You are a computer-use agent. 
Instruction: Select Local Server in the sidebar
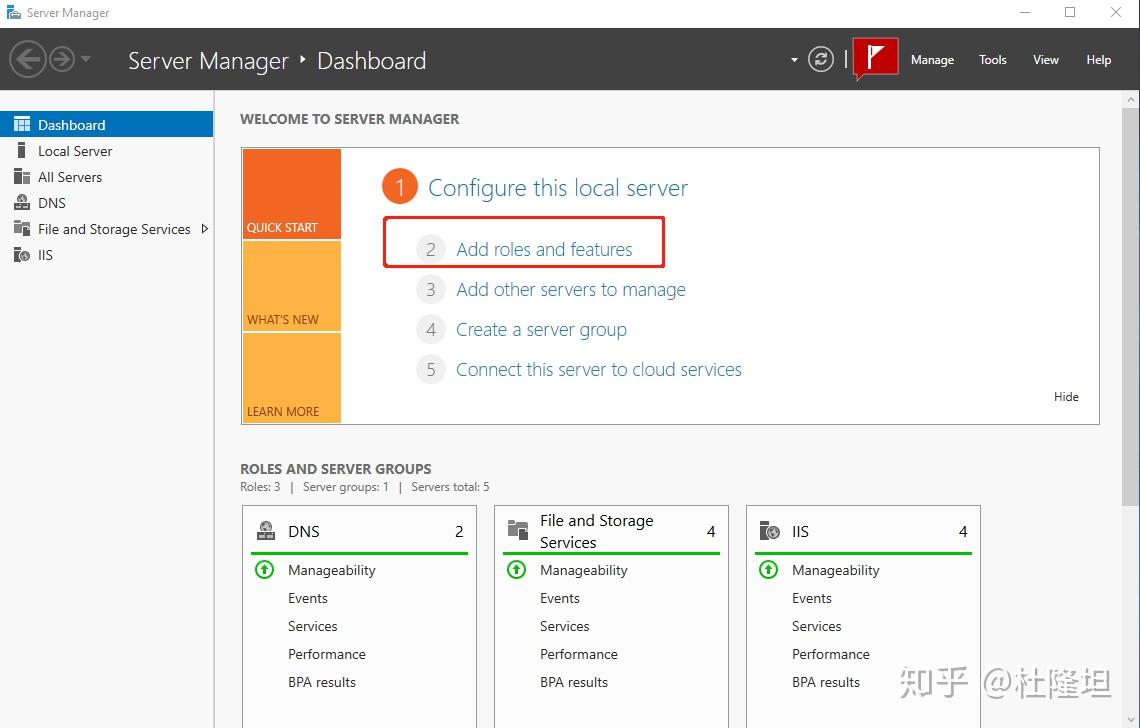pyautogui.click(x=106, y=151)
